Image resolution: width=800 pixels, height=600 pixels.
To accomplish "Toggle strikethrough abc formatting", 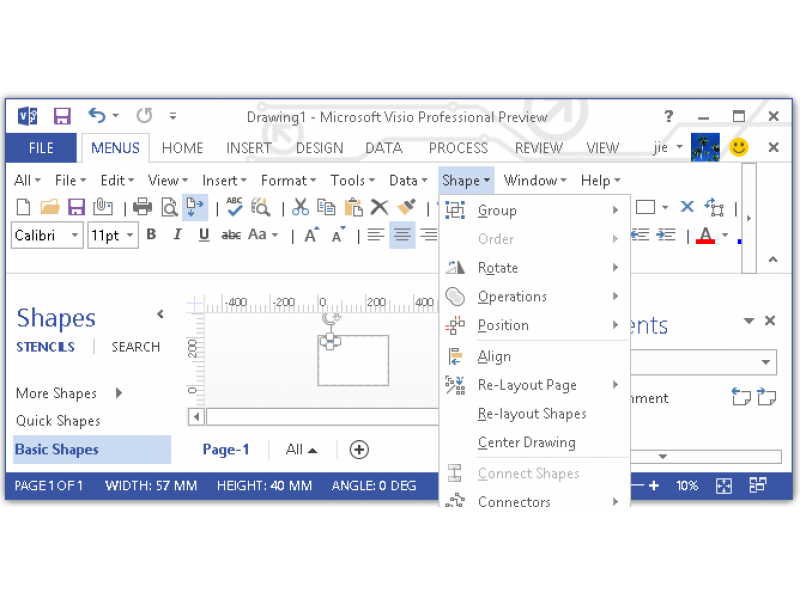I will 231,235.
